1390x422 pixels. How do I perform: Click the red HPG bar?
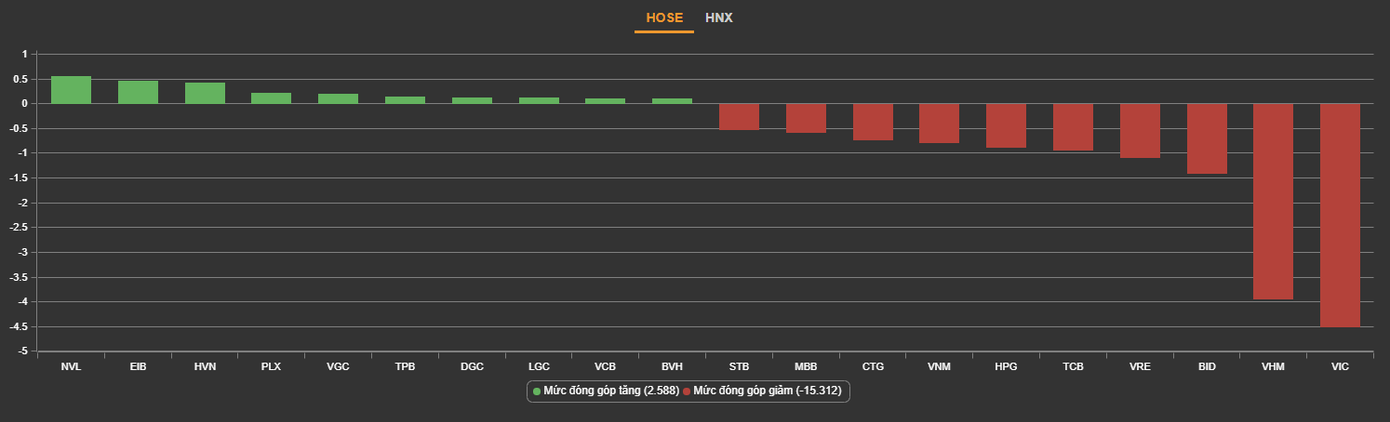(x=1006, y=125)
